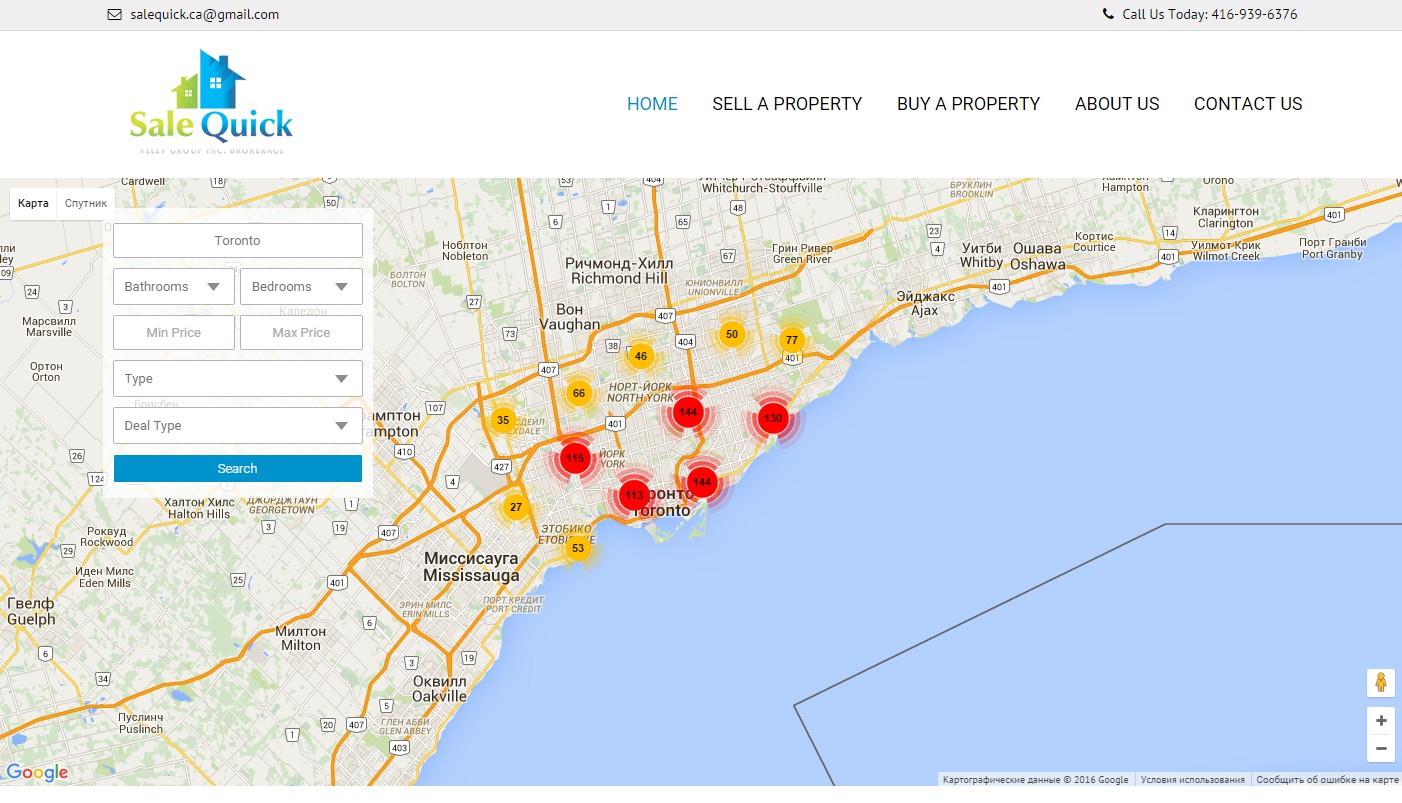Navigate to ABOUT US

(1117, 104)
